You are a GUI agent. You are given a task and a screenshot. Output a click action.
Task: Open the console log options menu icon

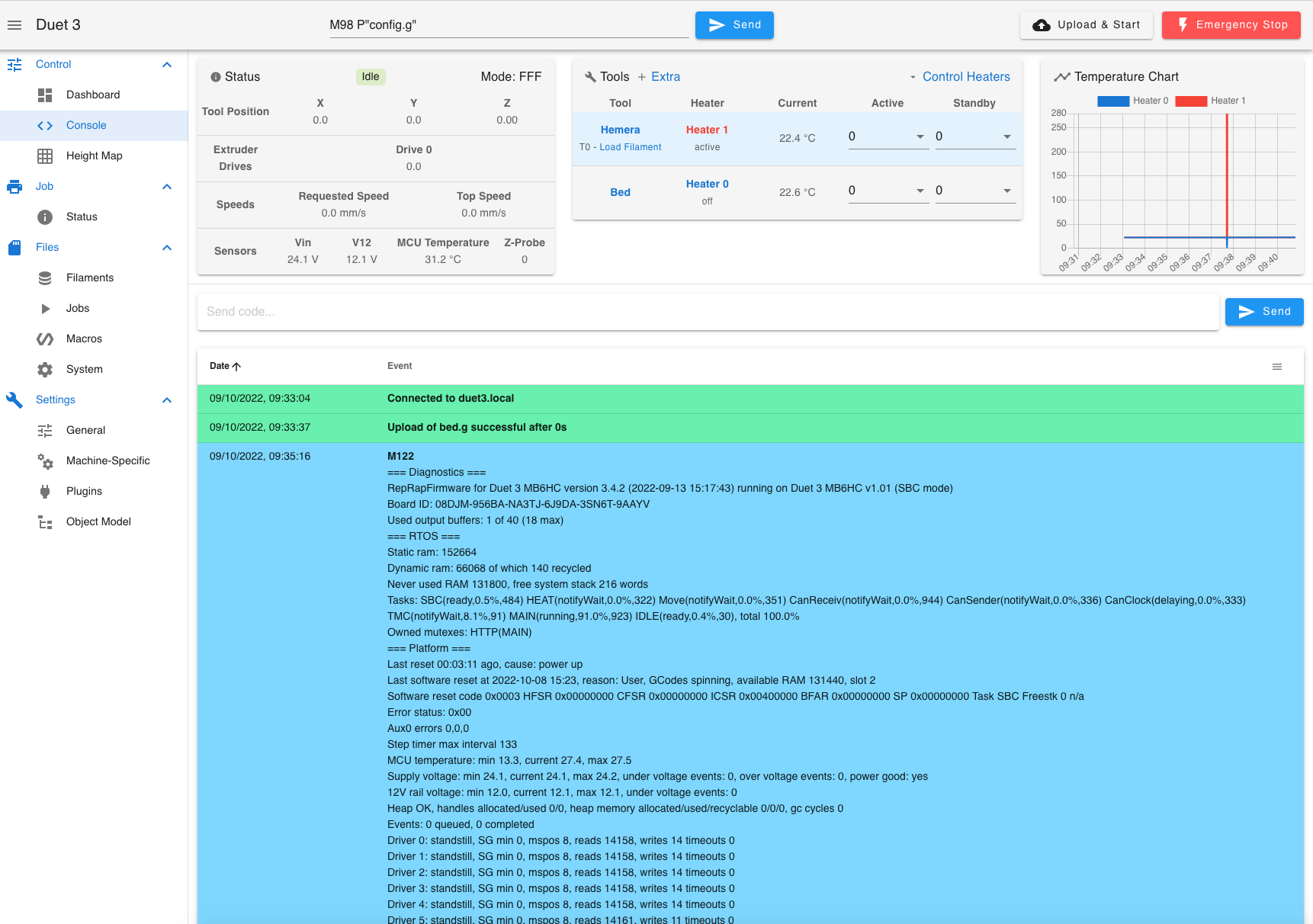click(x=1277, y=367)
